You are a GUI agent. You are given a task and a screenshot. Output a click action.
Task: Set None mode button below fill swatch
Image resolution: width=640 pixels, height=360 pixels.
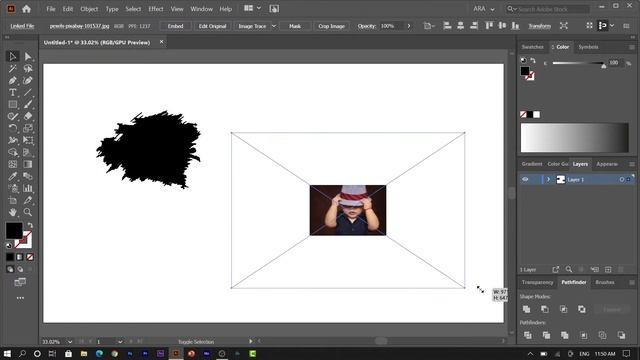point(30,257)
